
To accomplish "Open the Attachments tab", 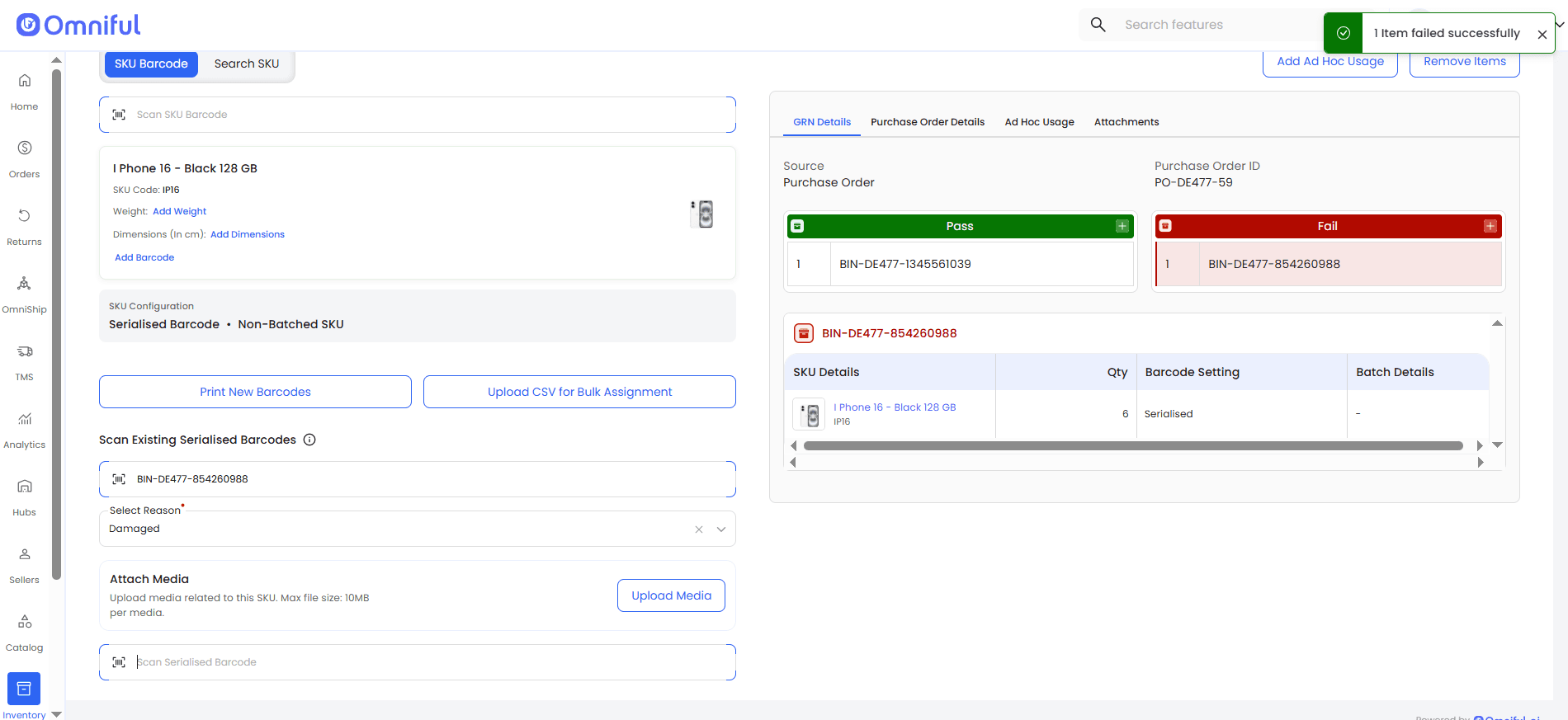I will [x=1126, y=122].
